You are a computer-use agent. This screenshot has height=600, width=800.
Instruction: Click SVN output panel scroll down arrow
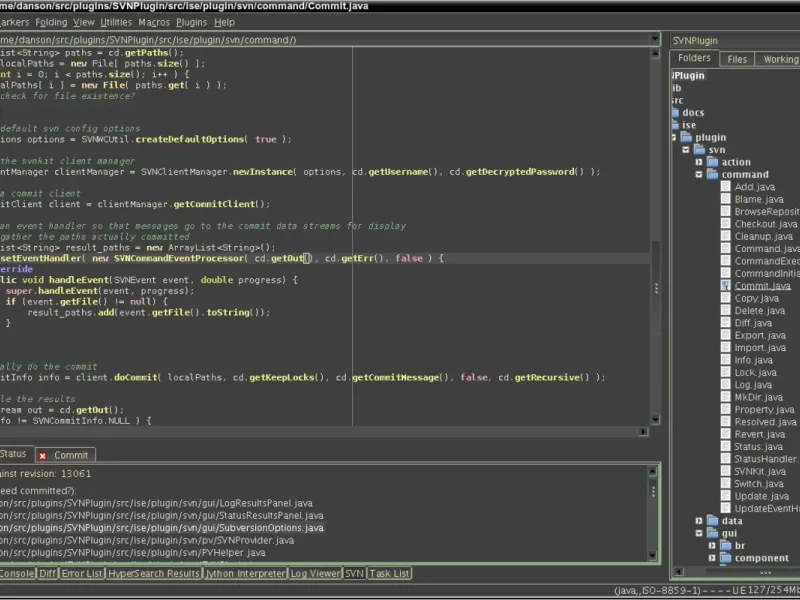click(x=653, y=556)
